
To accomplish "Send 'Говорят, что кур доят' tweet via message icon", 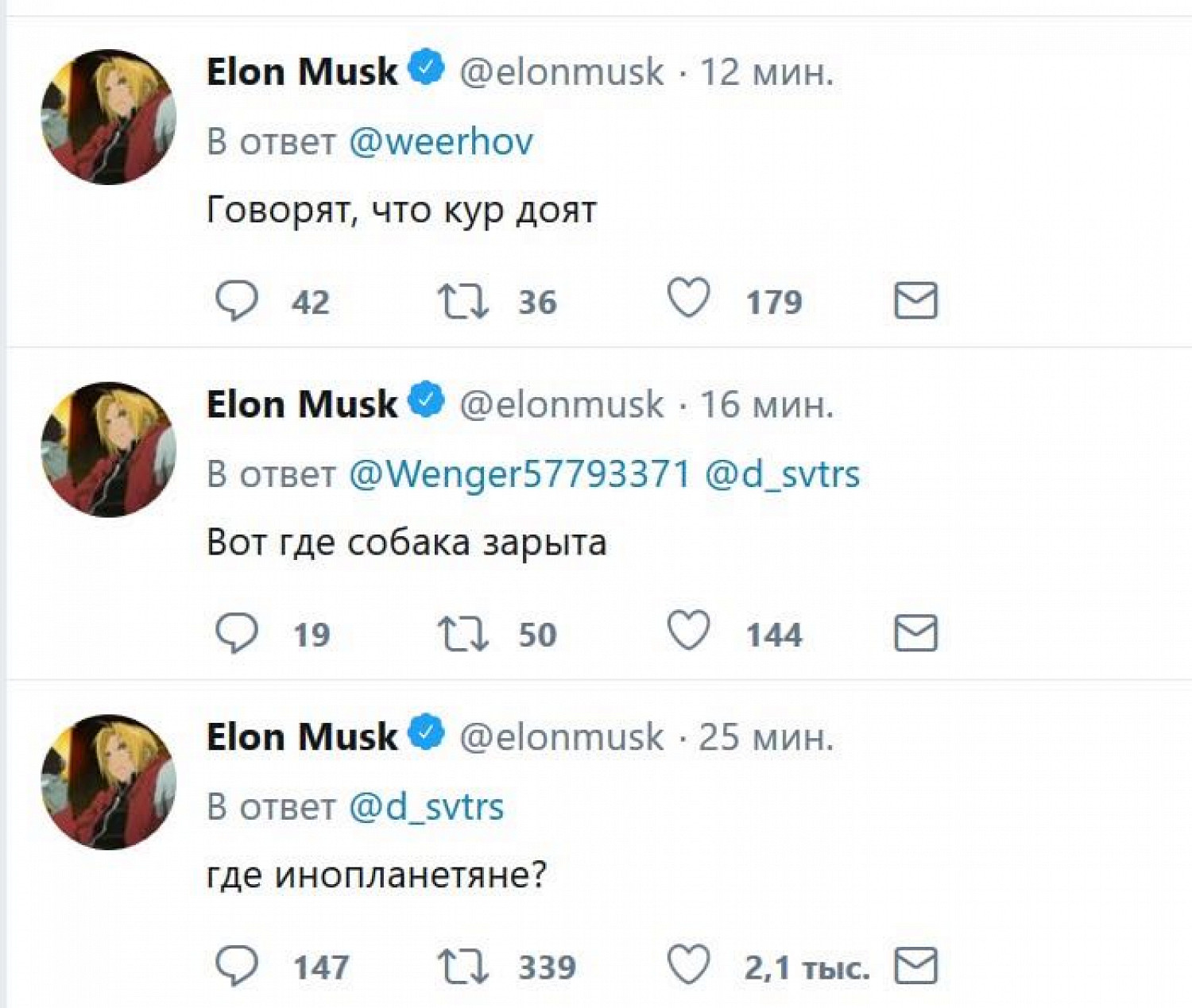I will (x=916, y=301).
